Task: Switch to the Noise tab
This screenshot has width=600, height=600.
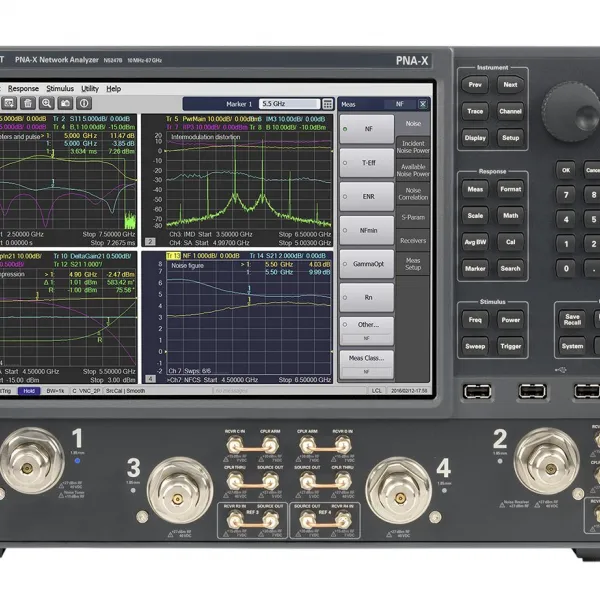Action: click(413, 124)
